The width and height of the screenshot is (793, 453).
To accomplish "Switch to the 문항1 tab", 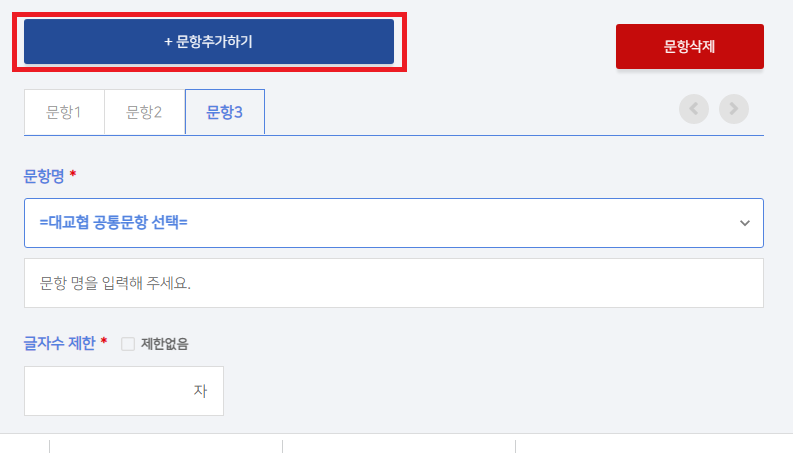I will click(64, 112).
